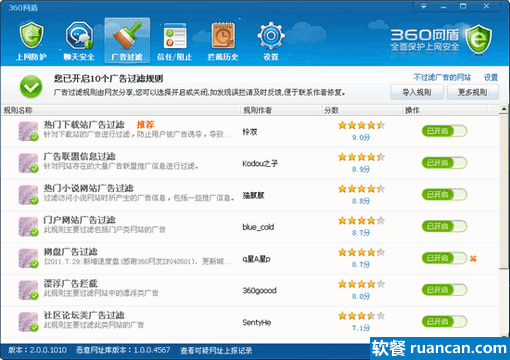Click the 7.1分 score value
The image size is (510, 360).
pos(361,328)
